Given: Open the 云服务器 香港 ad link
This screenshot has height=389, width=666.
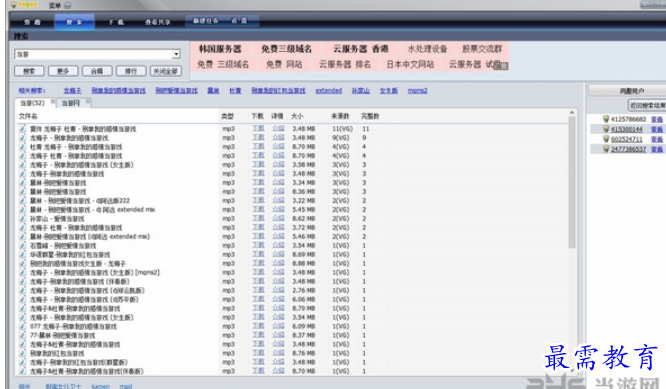Looking at the screenshot, I should [360, 49].
